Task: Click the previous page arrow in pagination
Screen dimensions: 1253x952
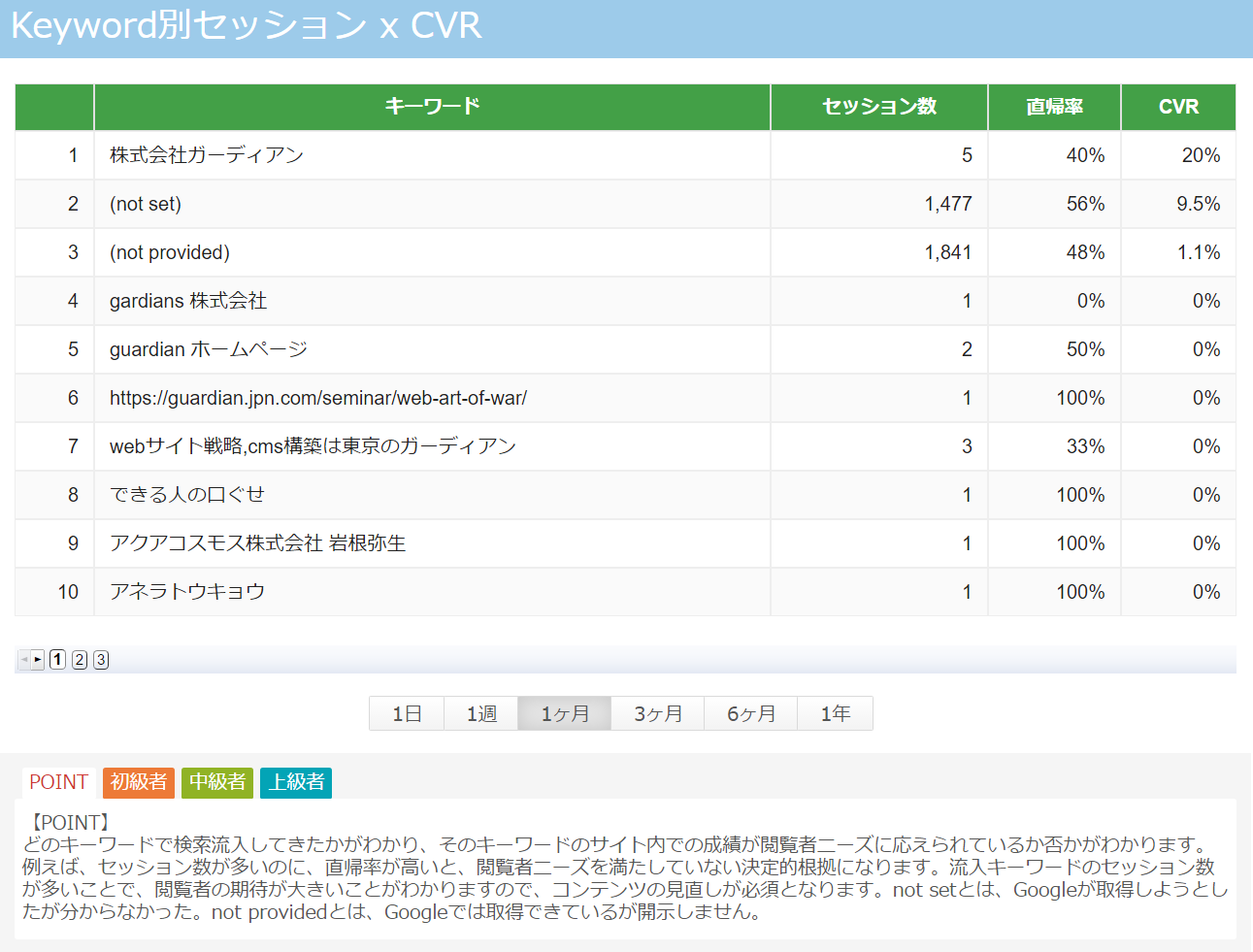Action: [23, 660]
